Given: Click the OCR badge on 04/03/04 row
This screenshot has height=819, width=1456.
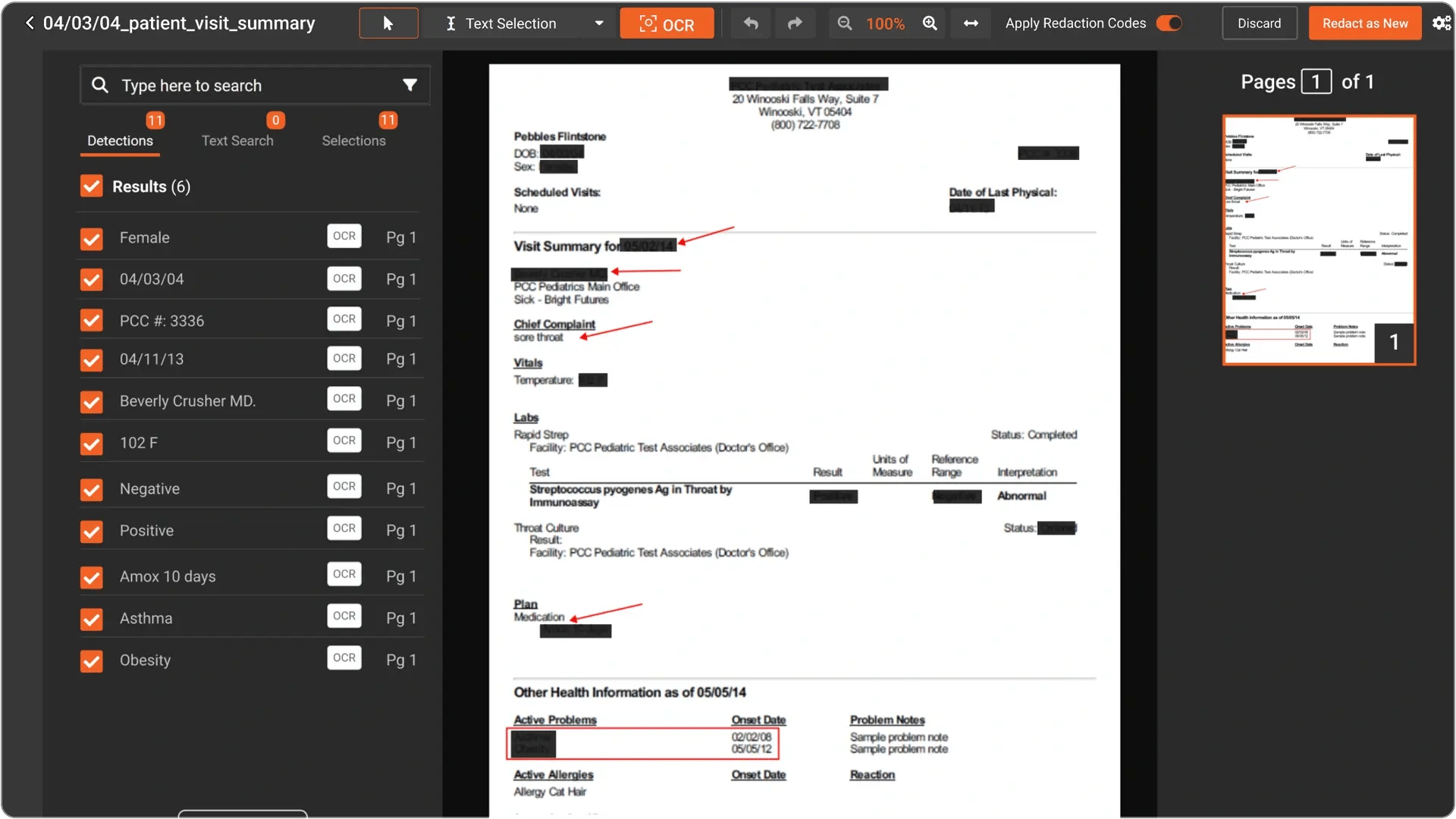Looking at the screenshot, I should pyautogui.click(x=344, y=278).
